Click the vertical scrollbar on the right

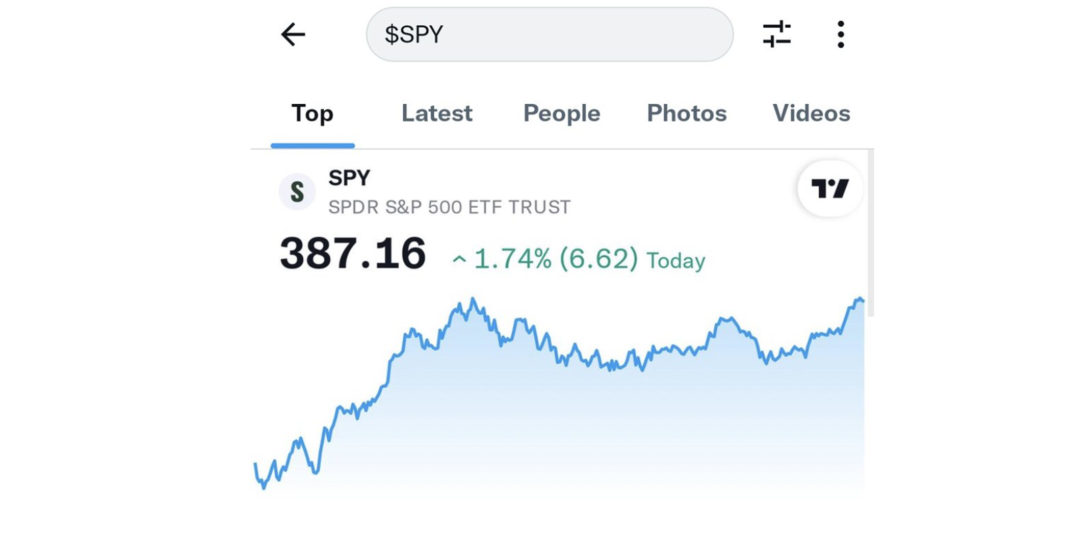tap(870, 232)
